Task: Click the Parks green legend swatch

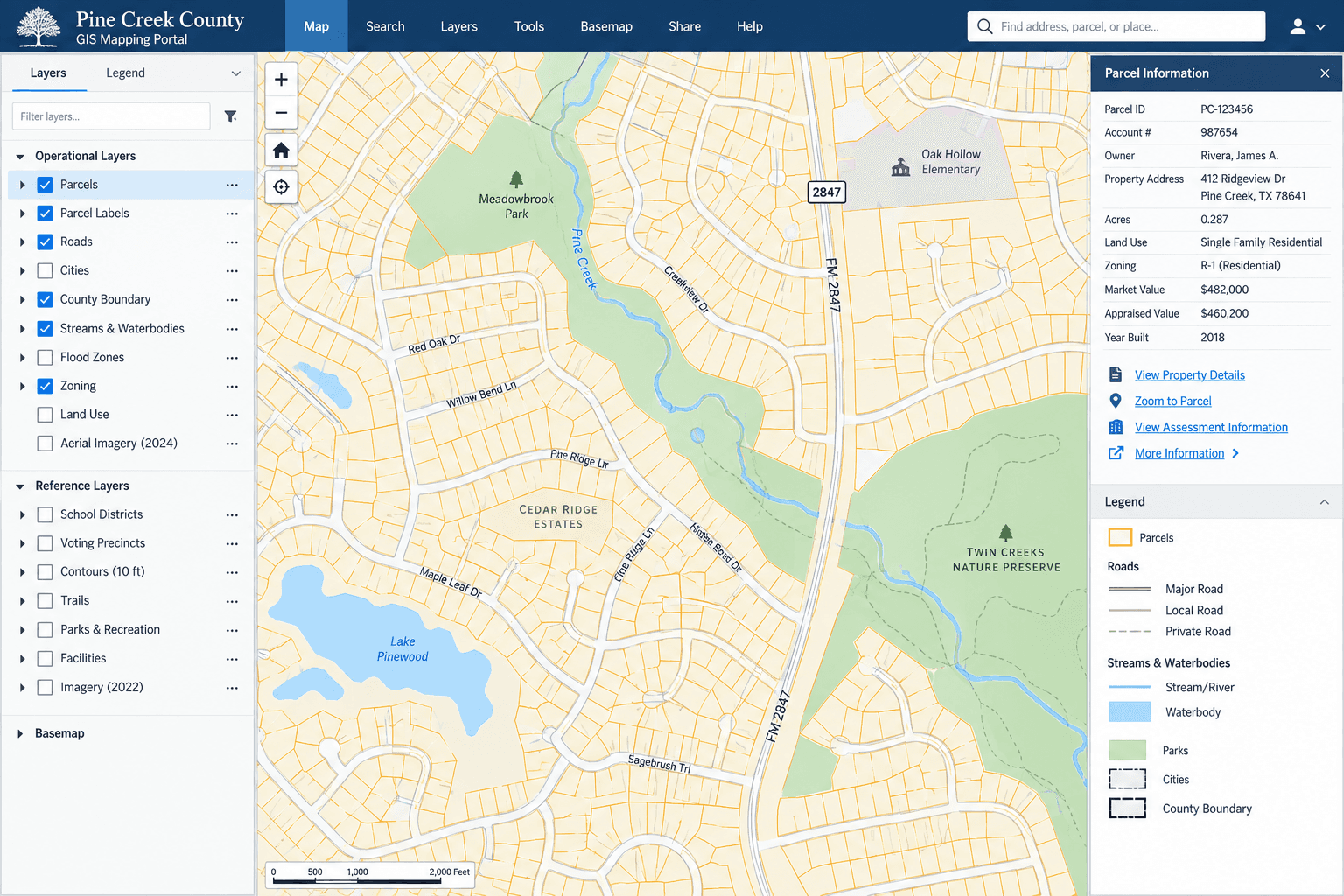Action: coord(1128,751)
